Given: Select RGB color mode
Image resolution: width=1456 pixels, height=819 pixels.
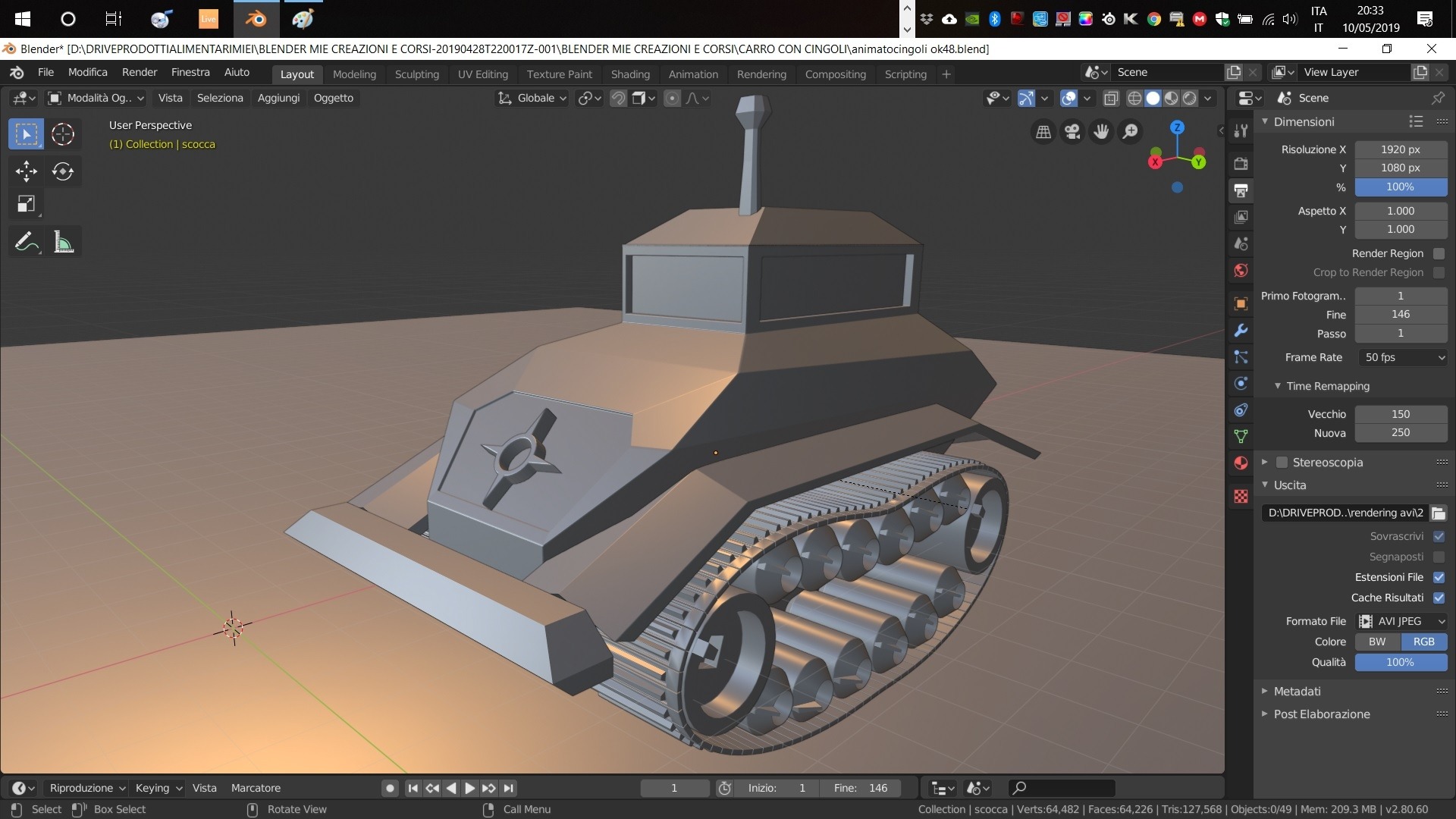Looking at the screenshot, I should pos(1423,642).
